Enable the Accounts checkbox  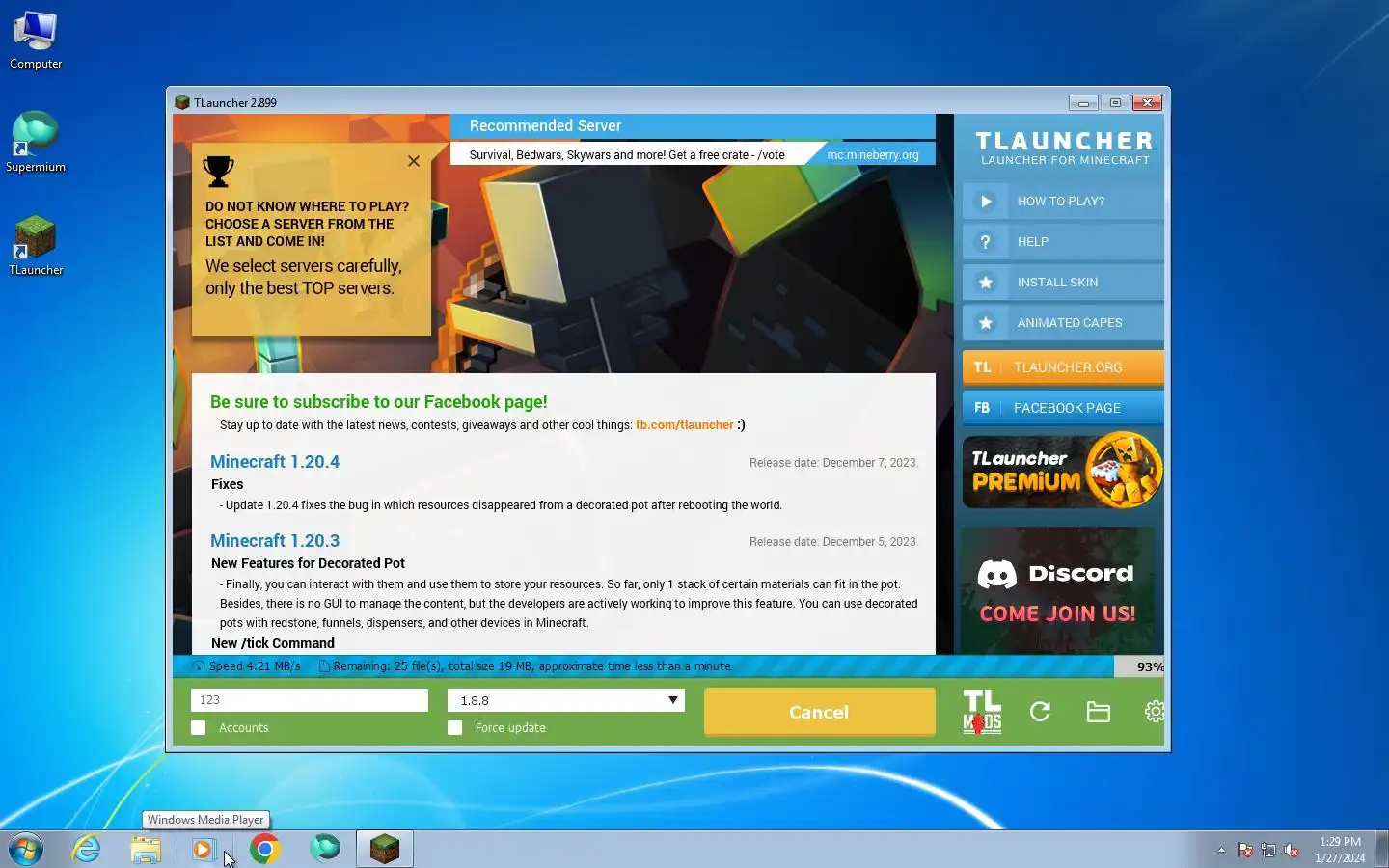pyautogui.click(x=199, y=728)
